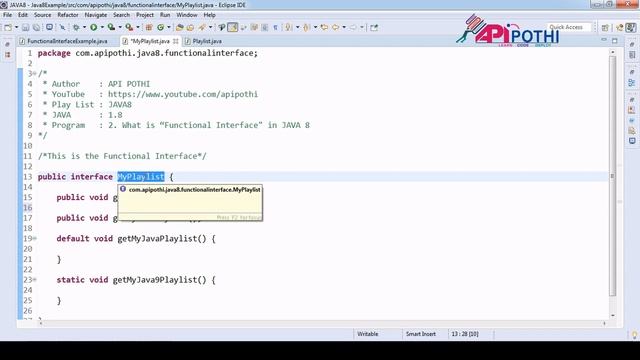The image size is (640, 360).
Task: Click the New file toolbar icon
Action: [x=8, y=27]
